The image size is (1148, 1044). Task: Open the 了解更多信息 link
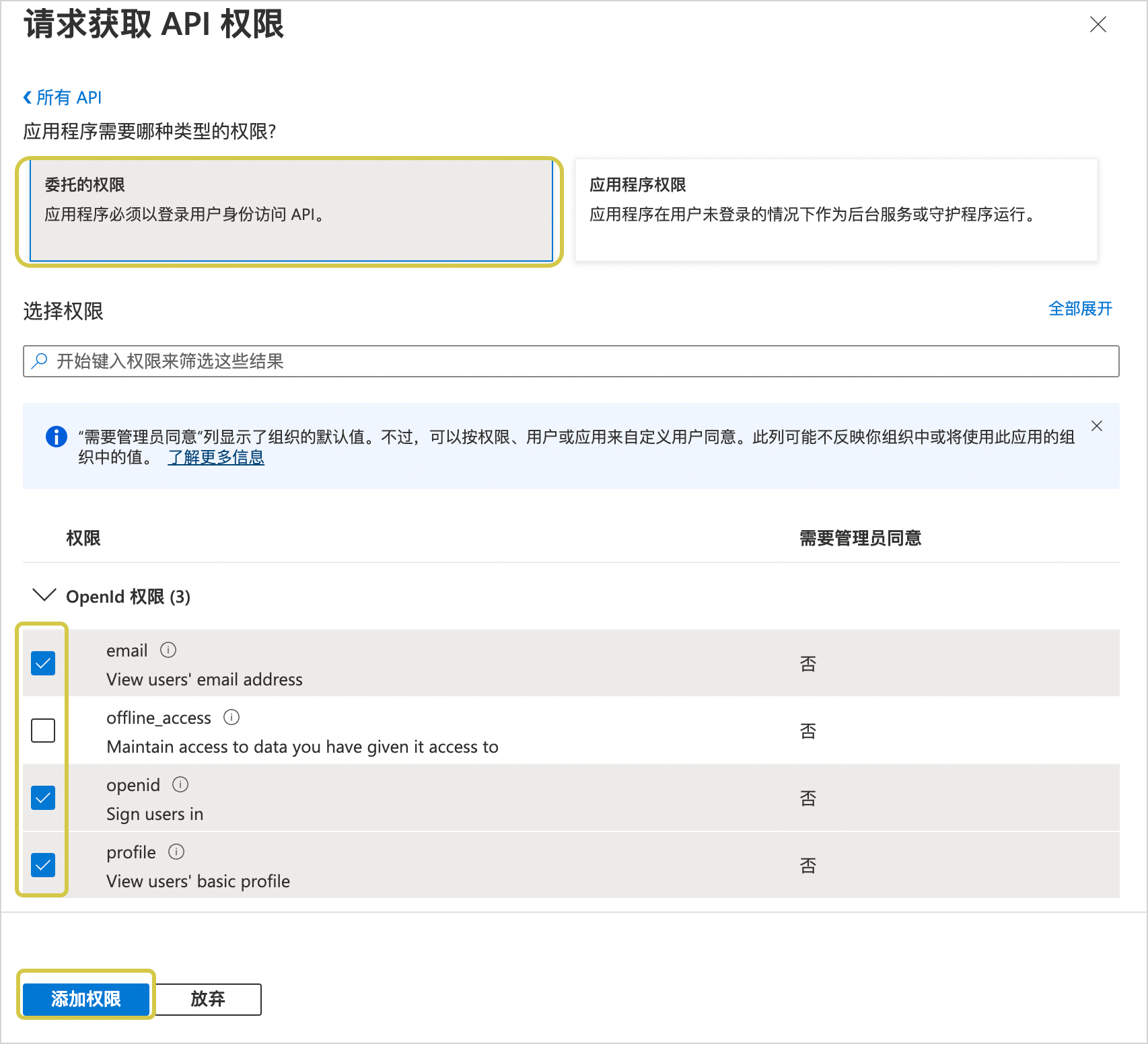[x=216, y=457]
